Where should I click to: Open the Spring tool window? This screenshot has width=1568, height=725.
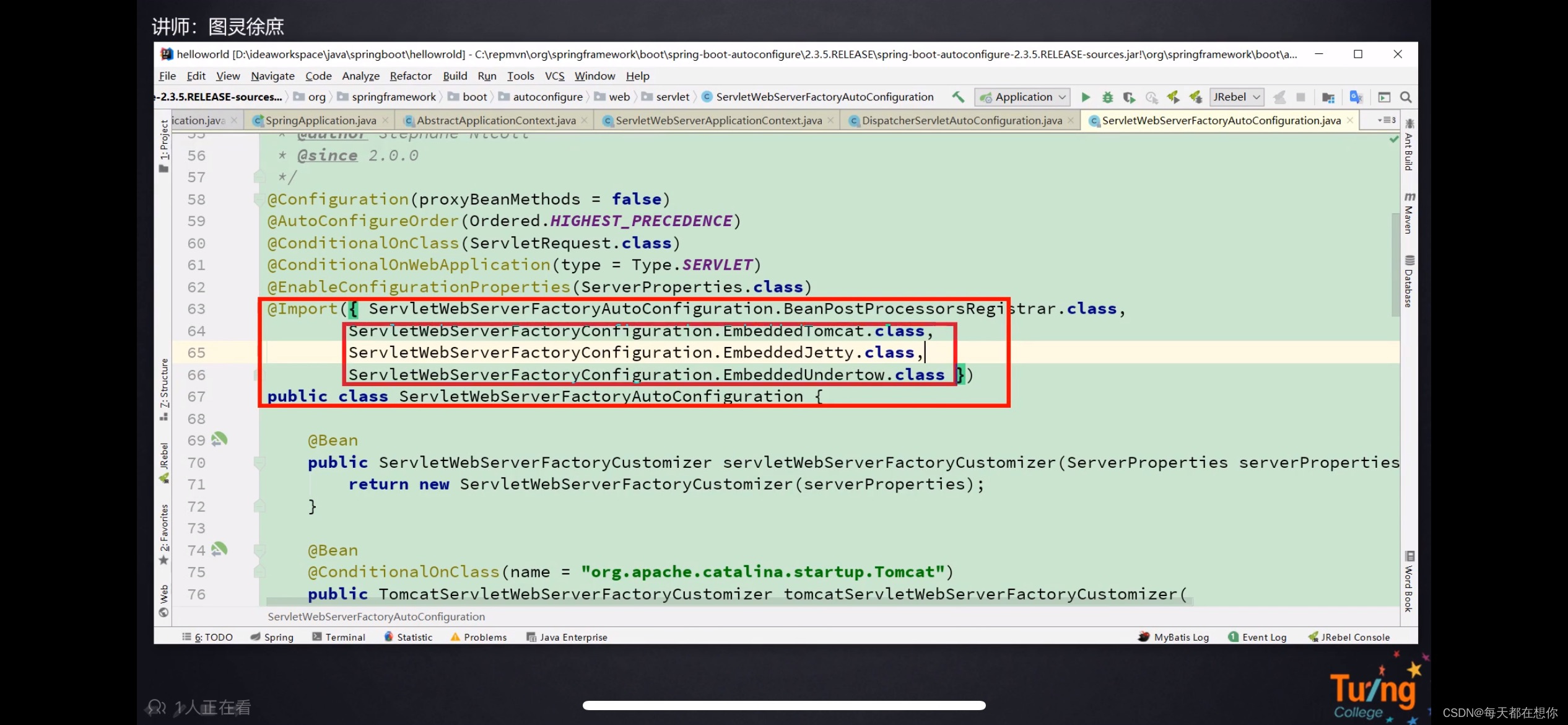(x=272, y=637)
